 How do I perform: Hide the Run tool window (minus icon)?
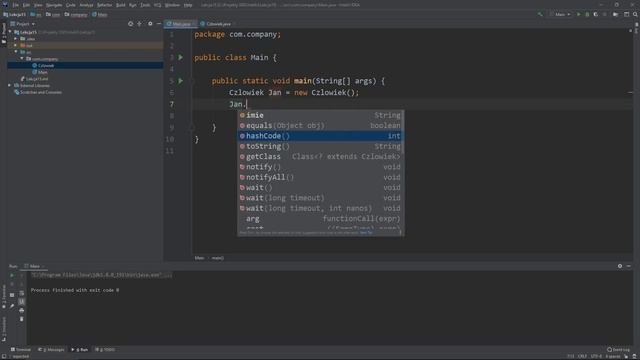pos(629,266)
